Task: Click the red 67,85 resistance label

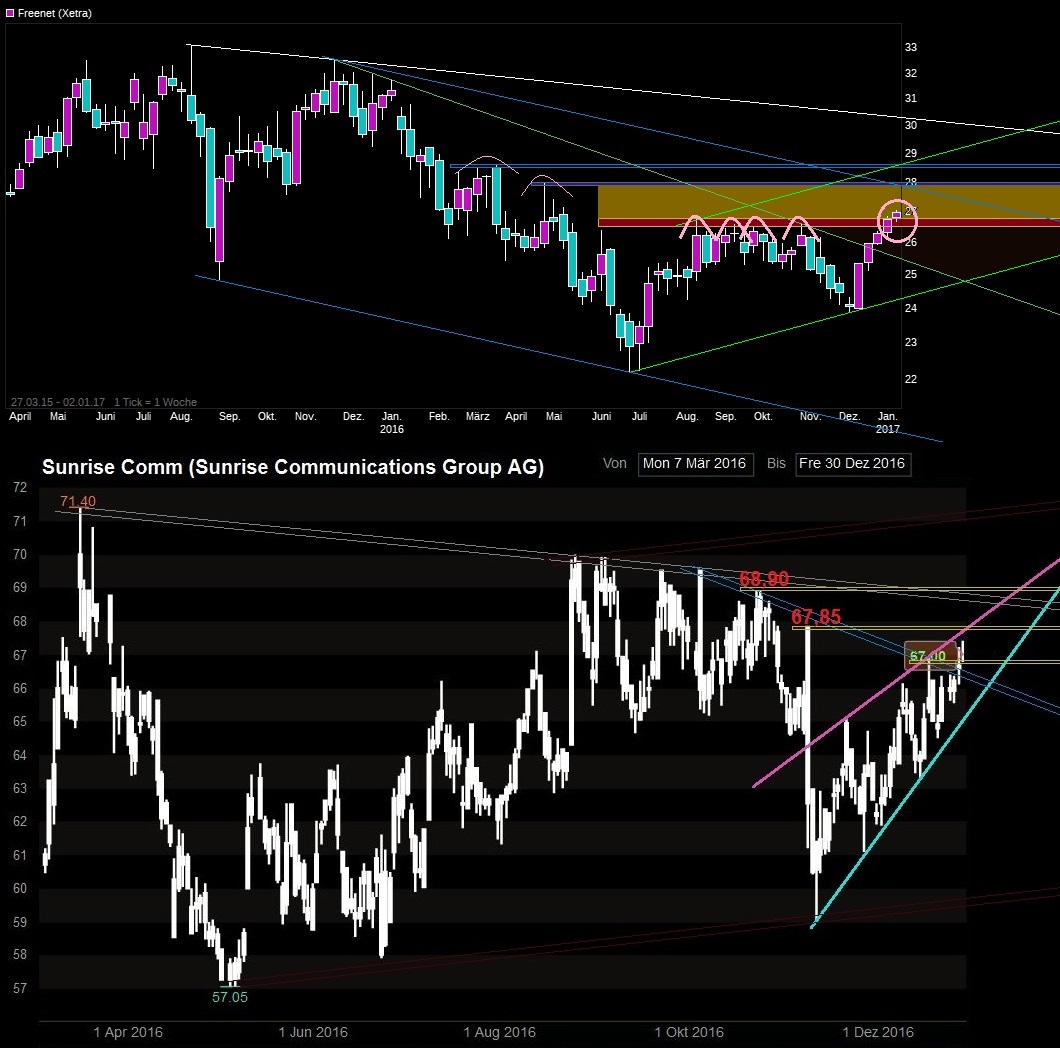Action: 816,617
